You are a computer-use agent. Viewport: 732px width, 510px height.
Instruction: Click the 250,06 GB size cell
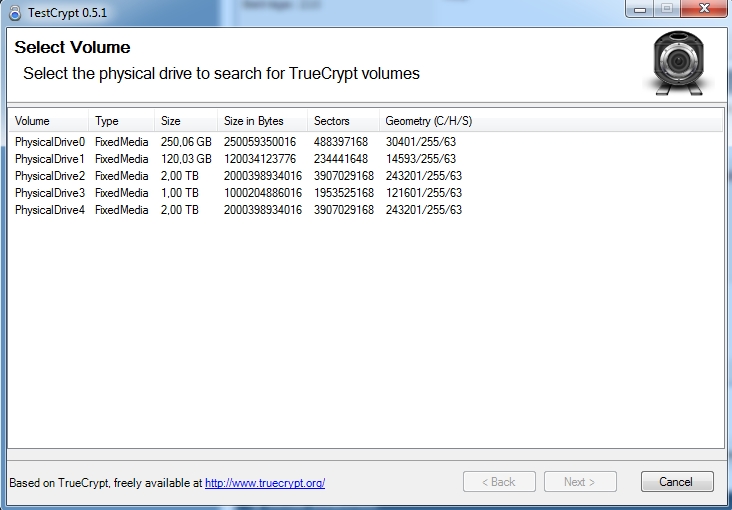(x=186, y=142)
